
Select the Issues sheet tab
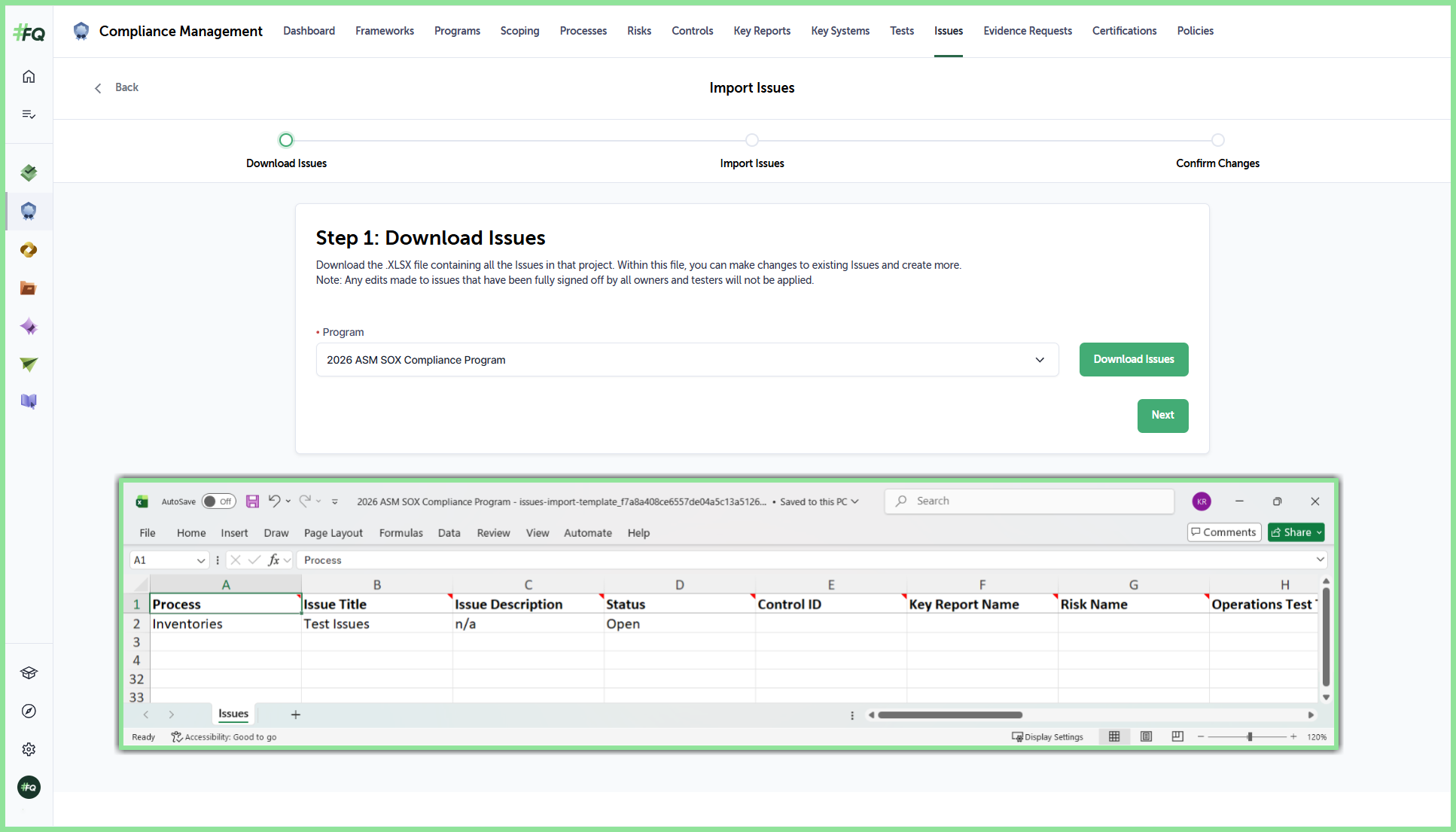click(x=233, y=714)
